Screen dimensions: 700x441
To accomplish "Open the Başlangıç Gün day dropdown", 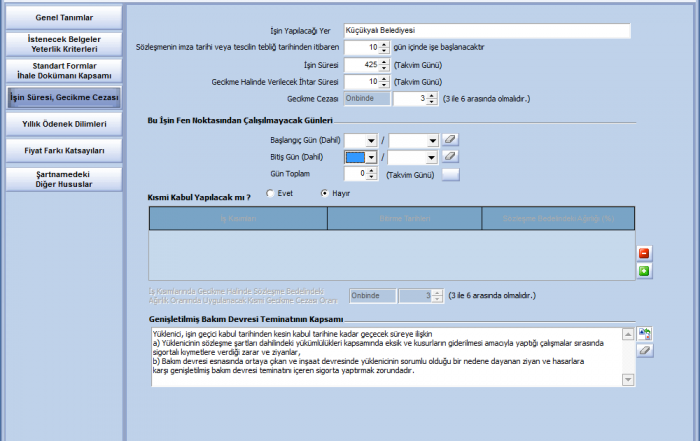I will pos(371,140).
